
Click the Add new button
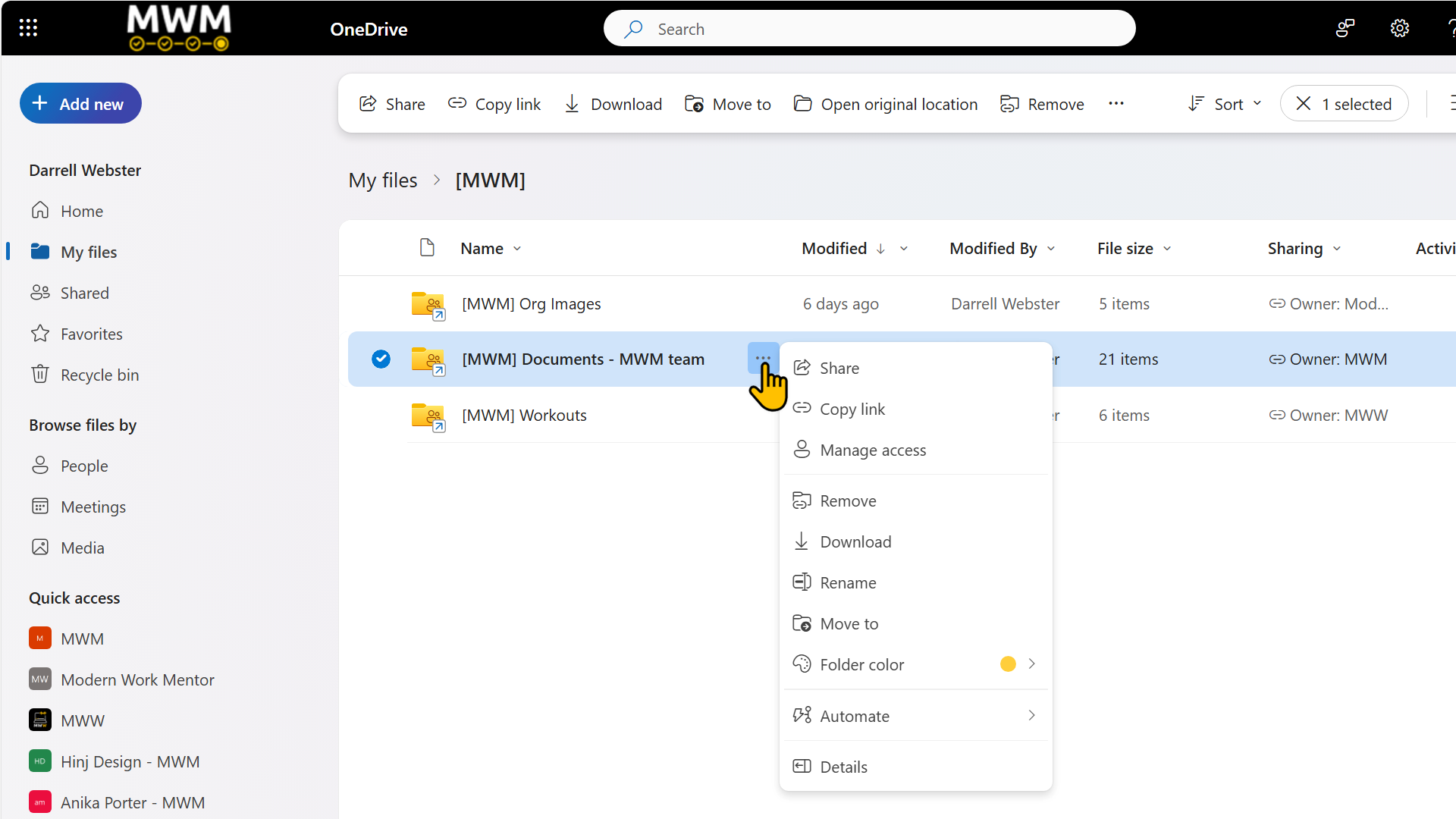(x=80, y=103)
